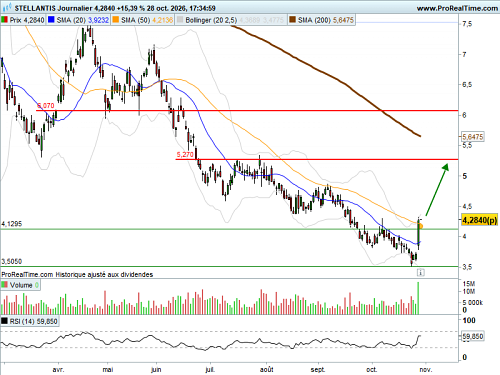The height and width of the screenshot is (375, 500).
Task: Click the août month label on time axis
Action: [x=267, y=369]
